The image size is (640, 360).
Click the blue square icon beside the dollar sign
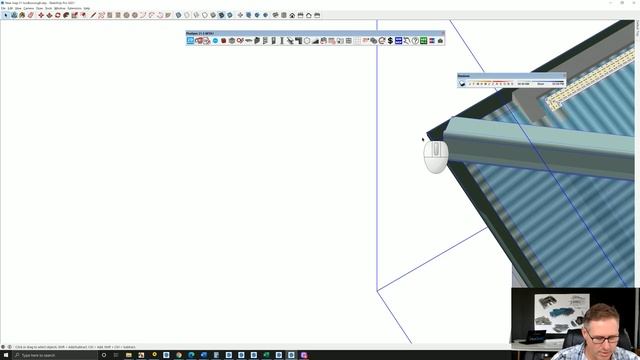[x=398, y=40]
